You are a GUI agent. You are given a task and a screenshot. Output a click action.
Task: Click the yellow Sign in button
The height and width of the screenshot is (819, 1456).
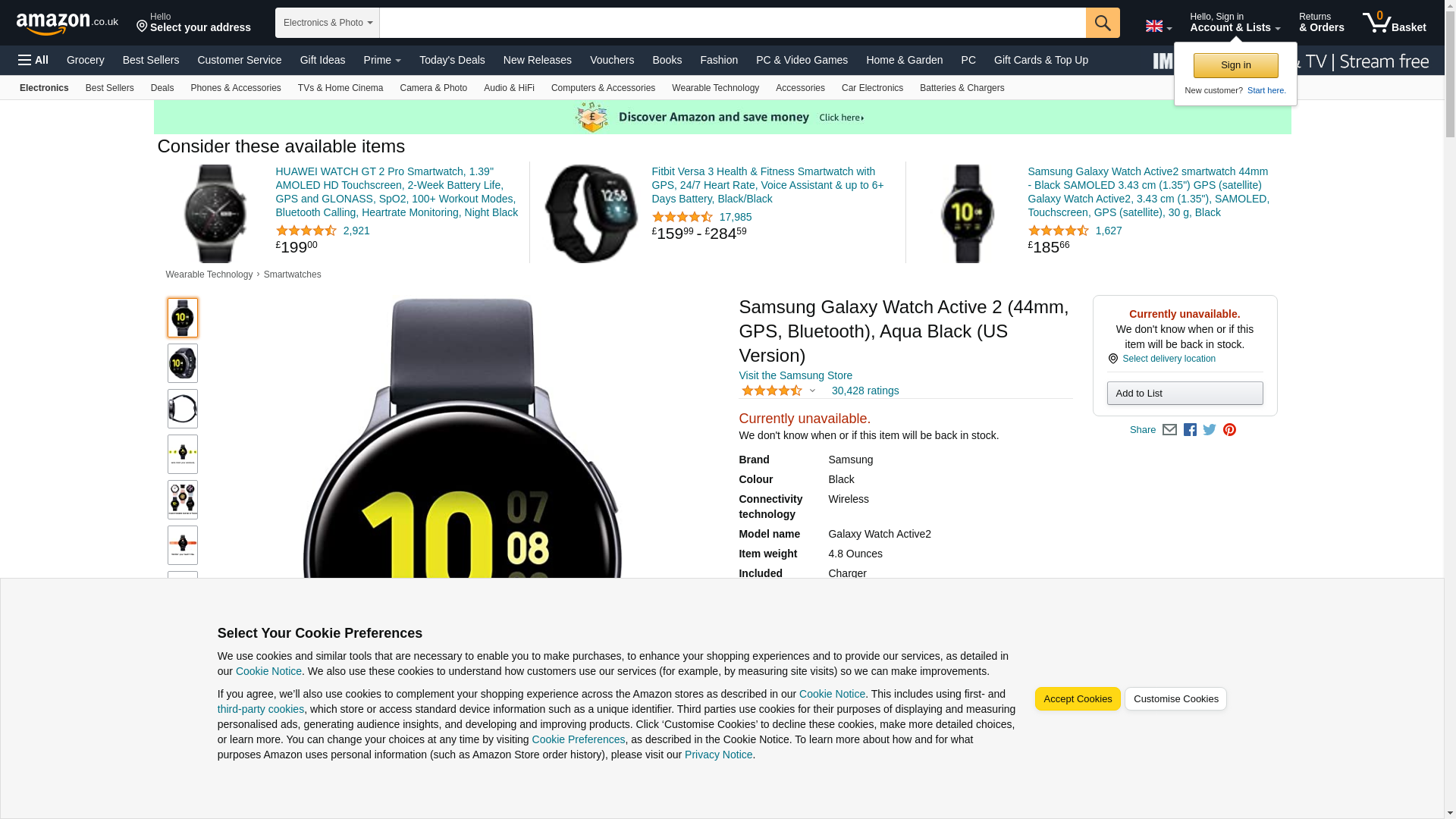pyautogui.click(x=1235, y=65)
